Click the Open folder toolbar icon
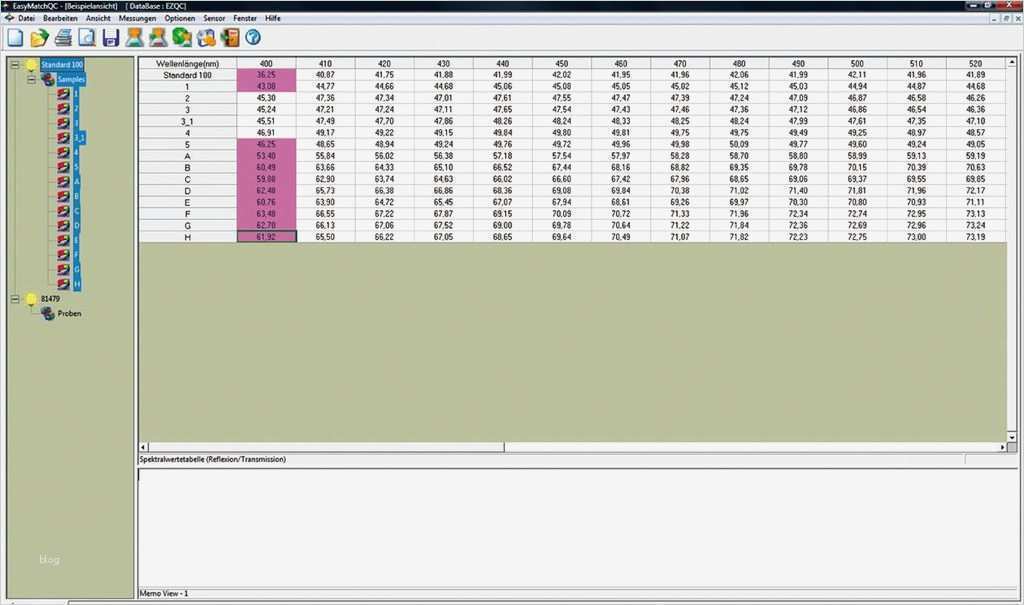 (x=39, y=38)
